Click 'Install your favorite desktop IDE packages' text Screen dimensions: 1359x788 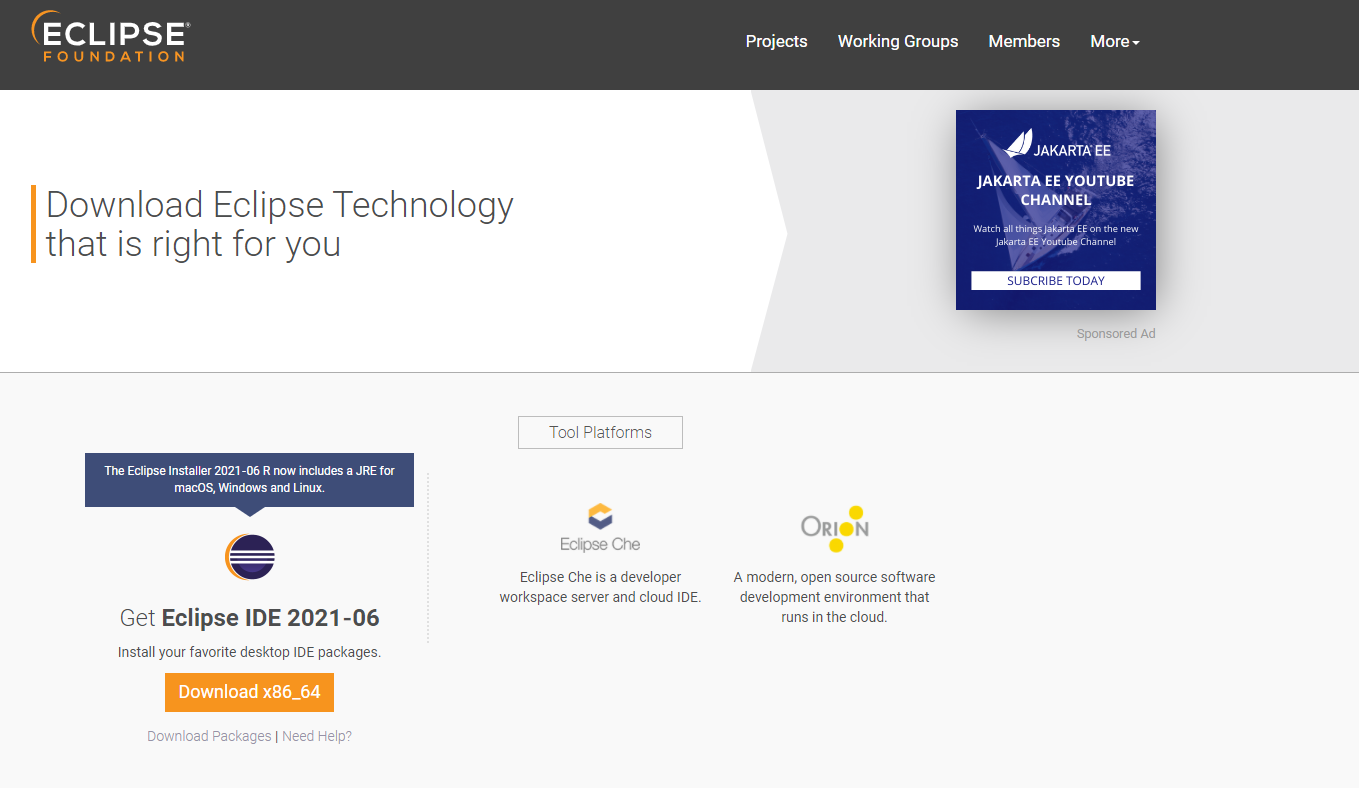(x=250, y=652)
